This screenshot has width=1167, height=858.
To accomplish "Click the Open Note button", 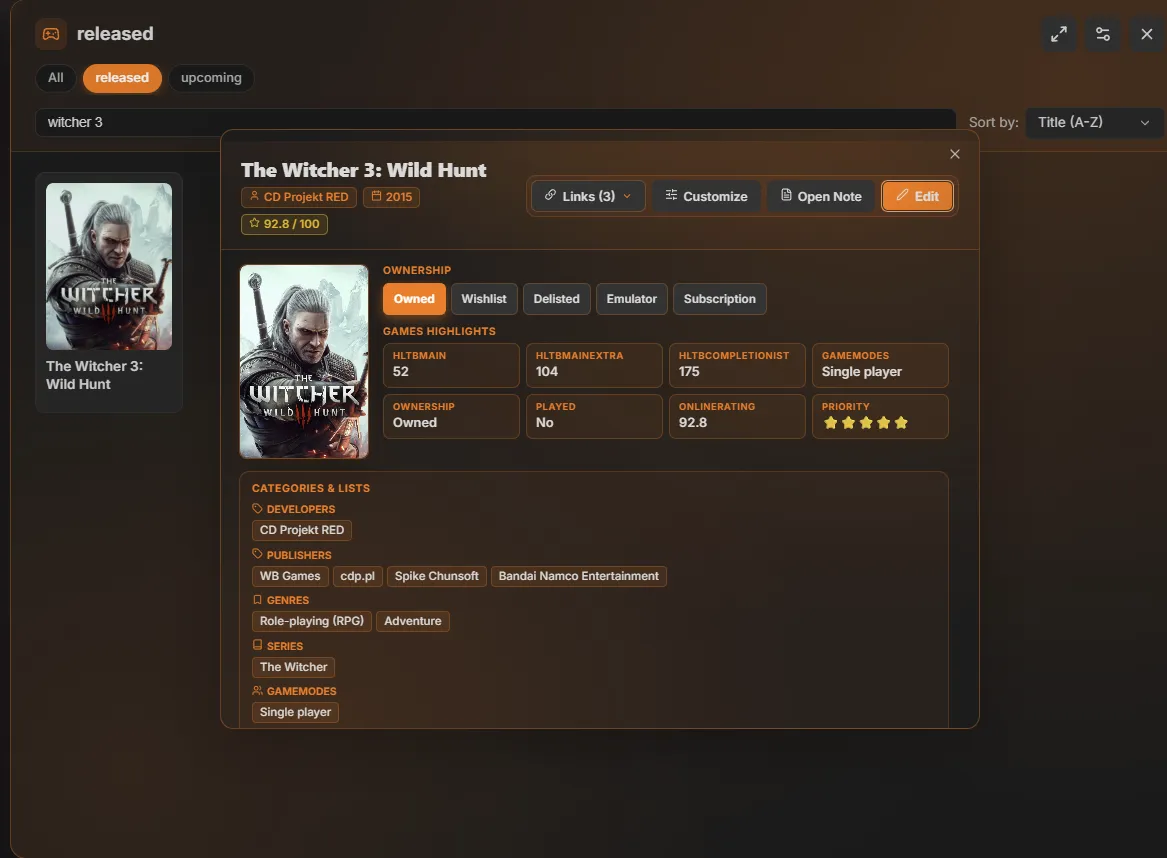I will (821, 196).
